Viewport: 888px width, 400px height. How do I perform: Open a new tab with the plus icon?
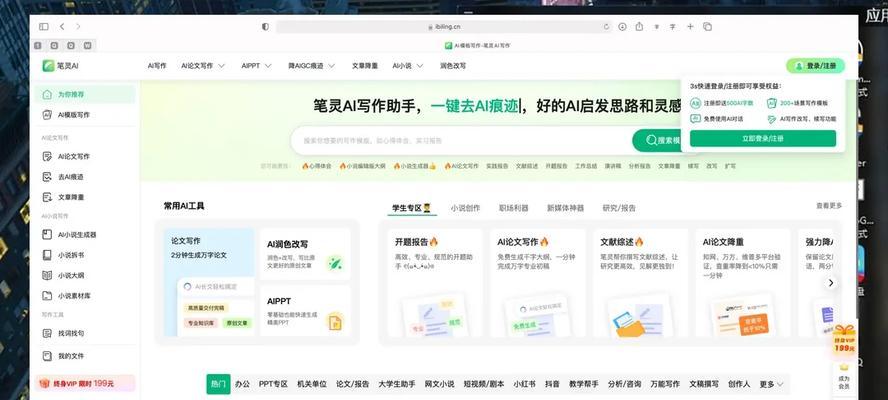pyautogui.click(x=690, y=27)
